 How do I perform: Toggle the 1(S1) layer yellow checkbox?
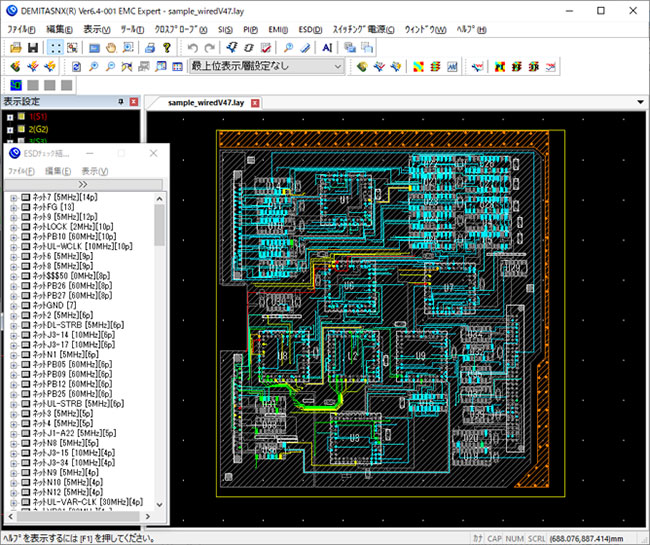(21, 117)
